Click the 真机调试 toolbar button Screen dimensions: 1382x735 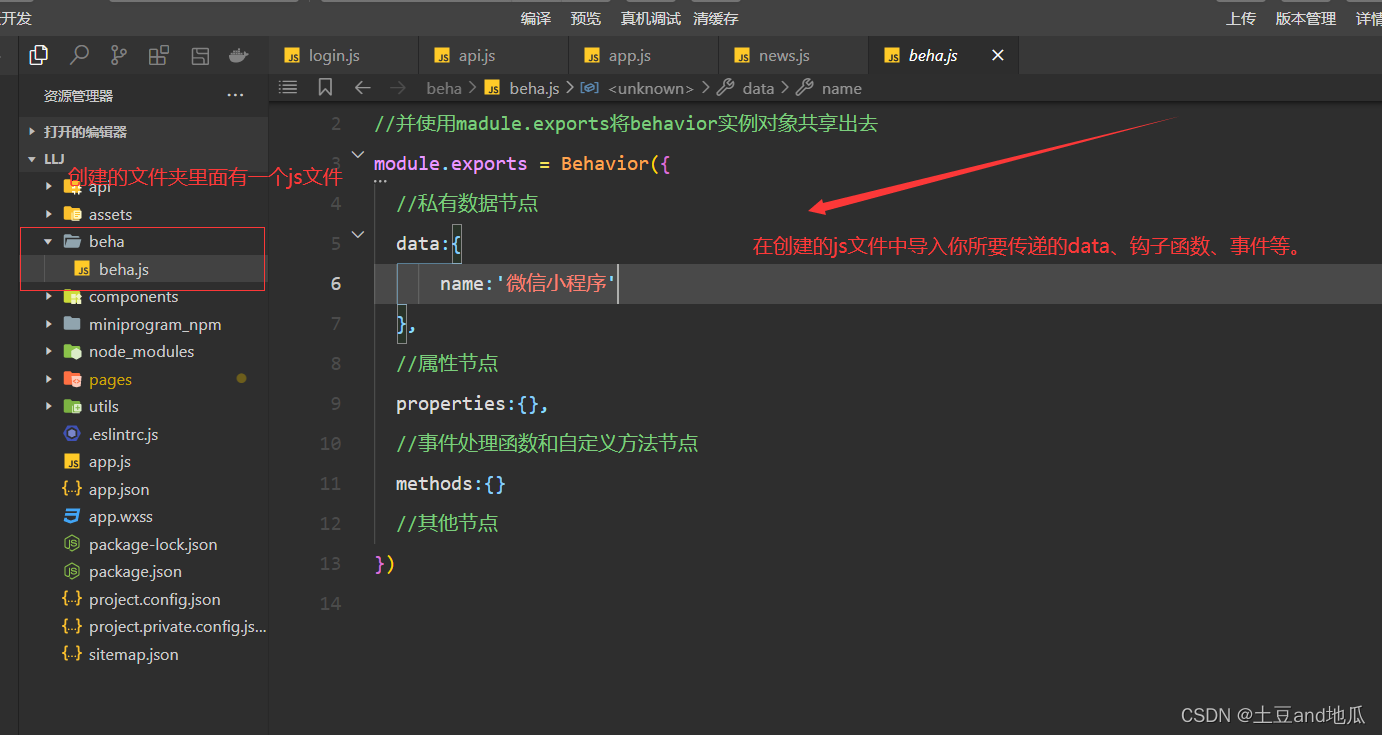(650, 18)
